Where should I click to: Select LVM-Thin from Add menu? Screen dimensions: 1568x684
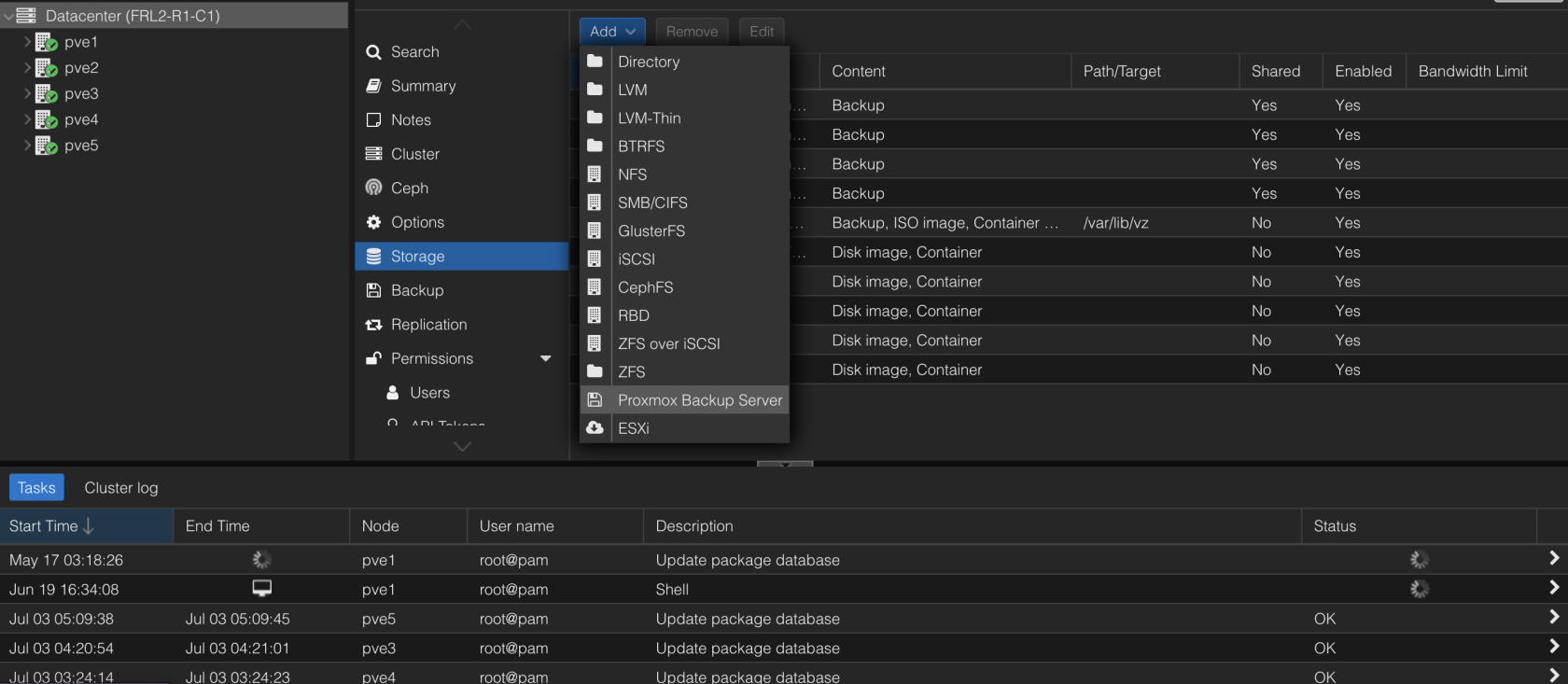coord(685,119)
